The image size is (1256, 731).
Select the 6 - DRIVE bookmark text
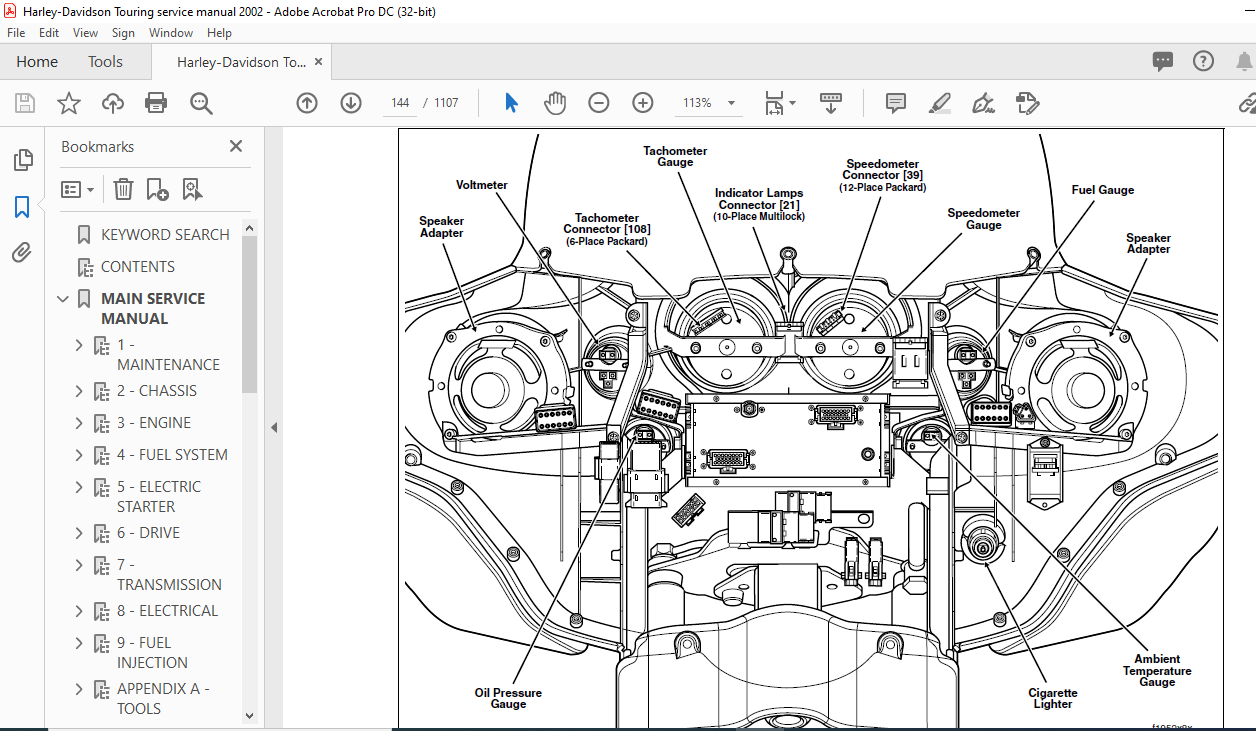148,533
